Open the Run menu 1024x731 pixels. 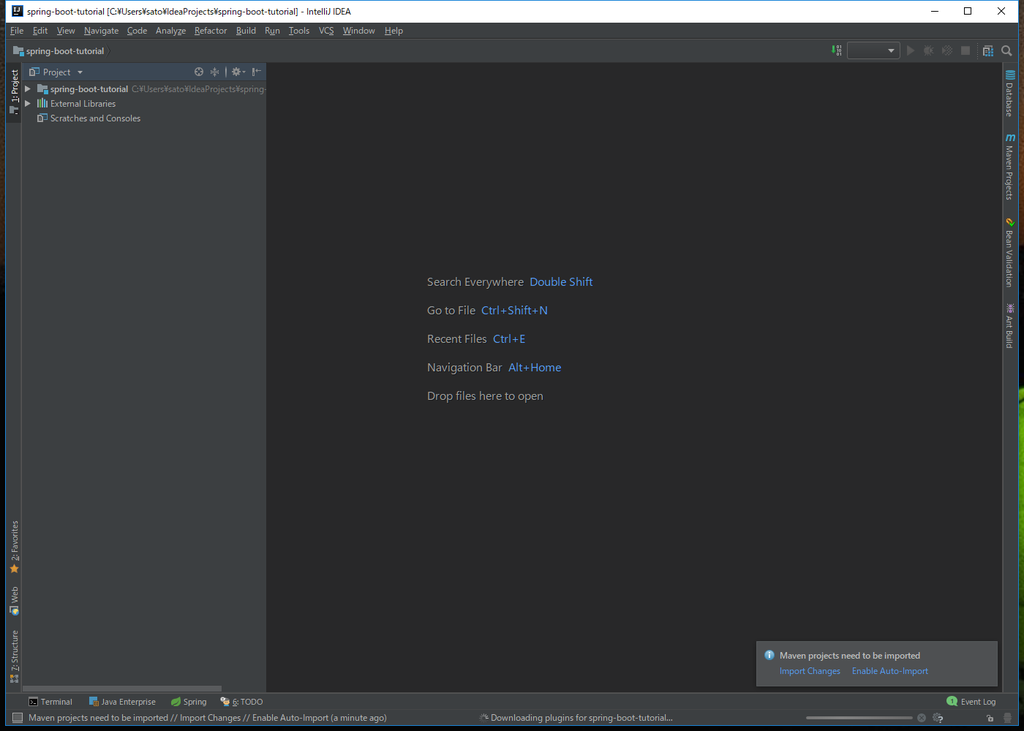click(x=272, y=31)
